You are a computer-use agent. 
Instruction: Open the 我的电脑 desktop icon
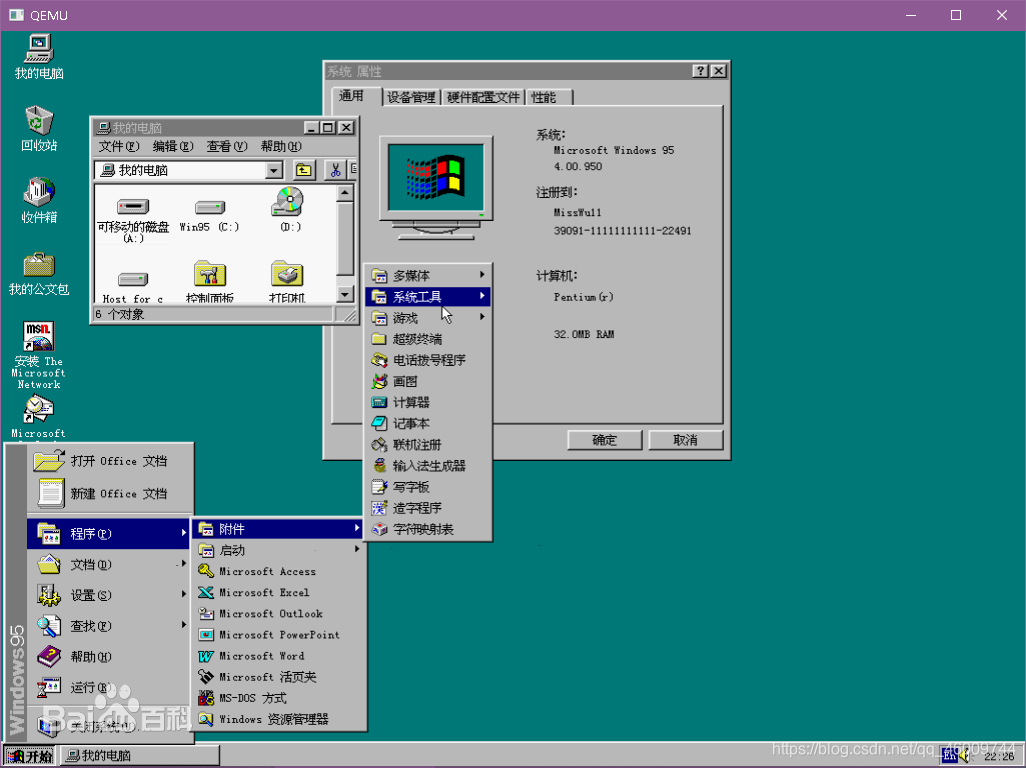[x=39, y=58]
